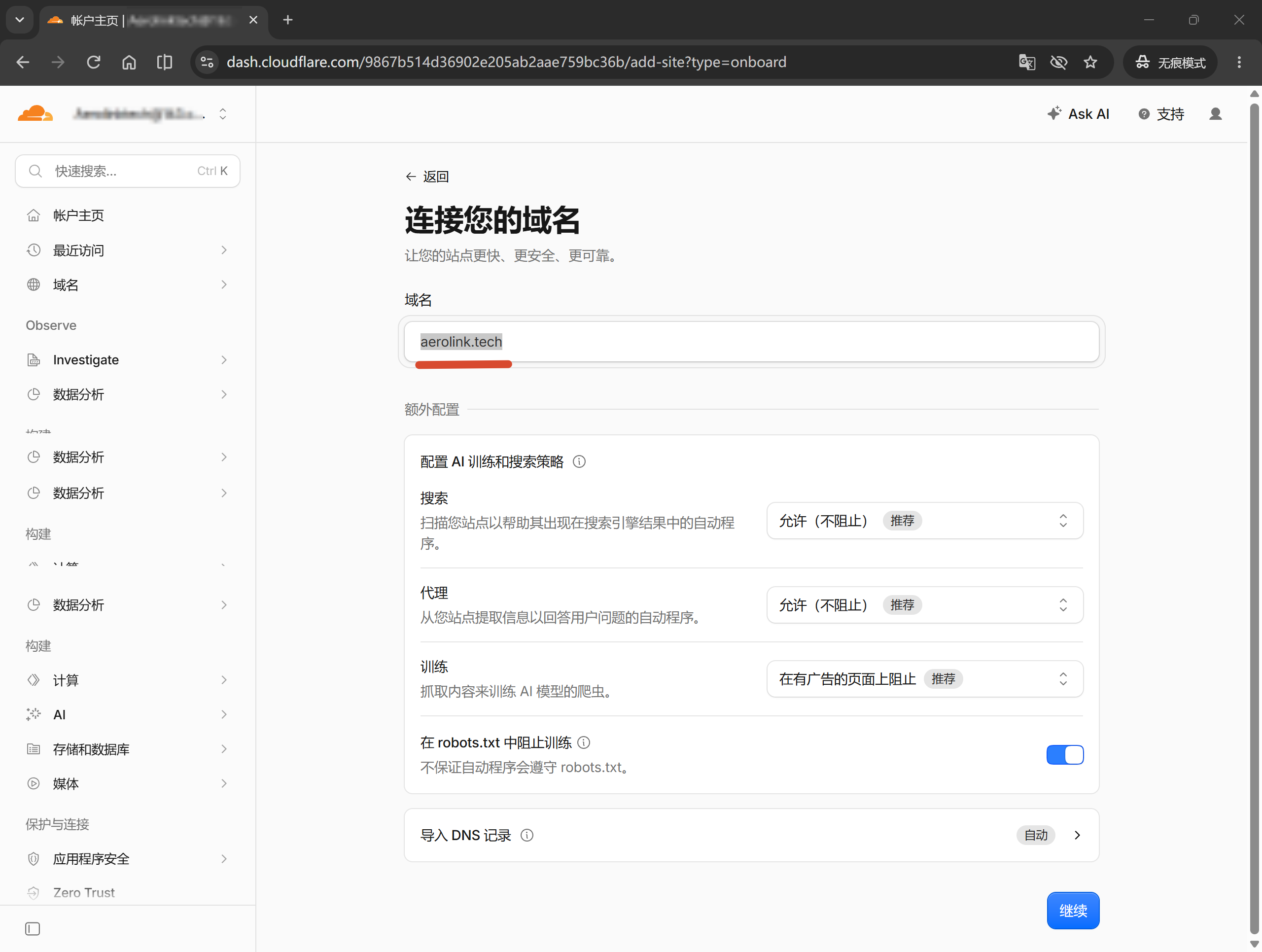Open the browser side panel

click(x=165, y=62)
